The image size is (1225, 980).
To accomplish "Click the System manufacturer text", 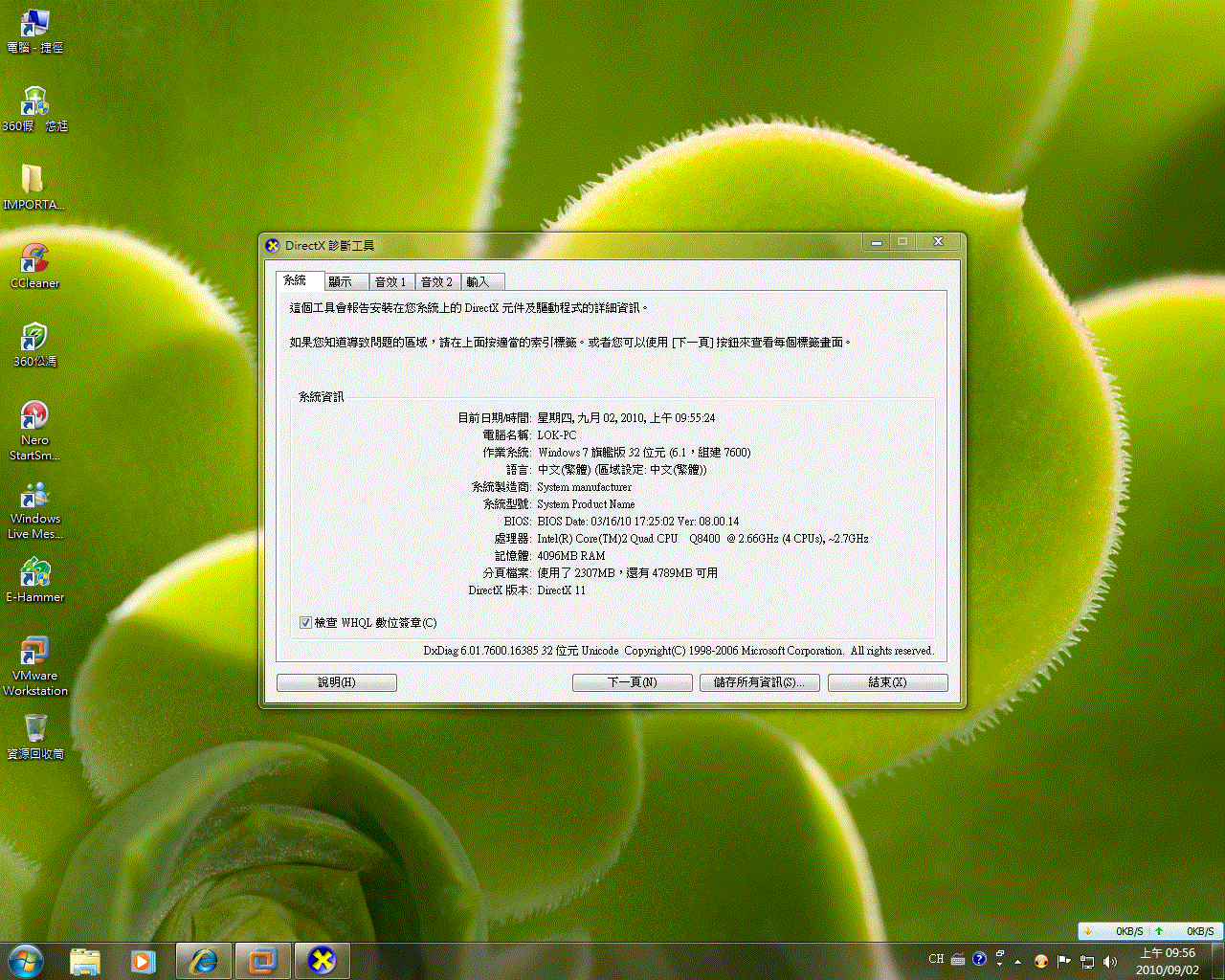I will click(585, 486).
